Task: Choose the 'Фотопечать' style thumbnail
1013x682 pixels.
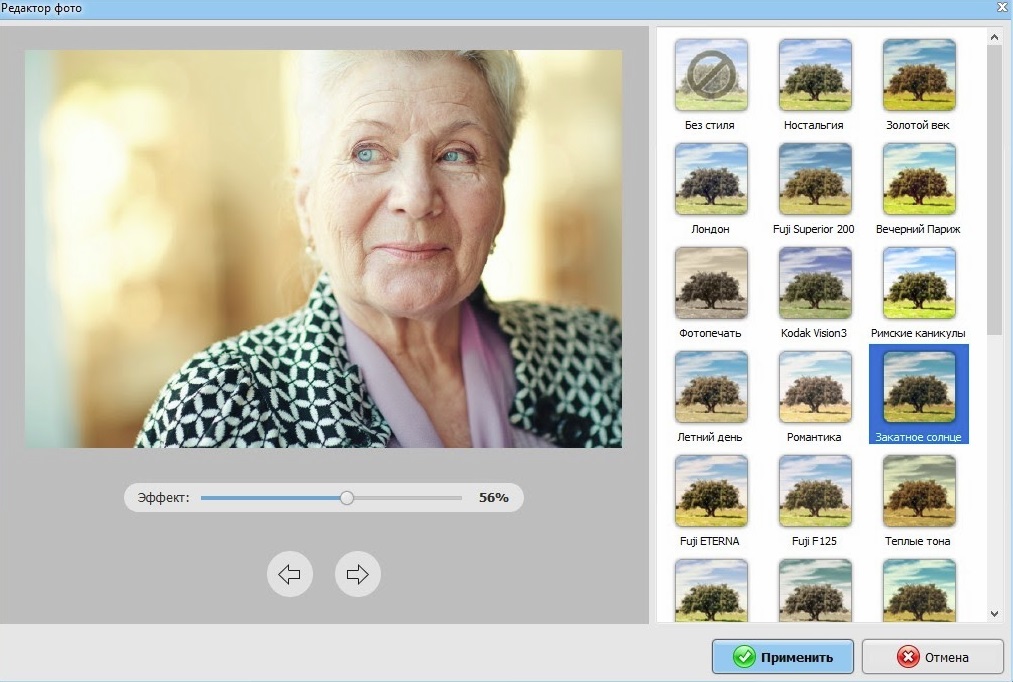Action: [x=711, y=283]
